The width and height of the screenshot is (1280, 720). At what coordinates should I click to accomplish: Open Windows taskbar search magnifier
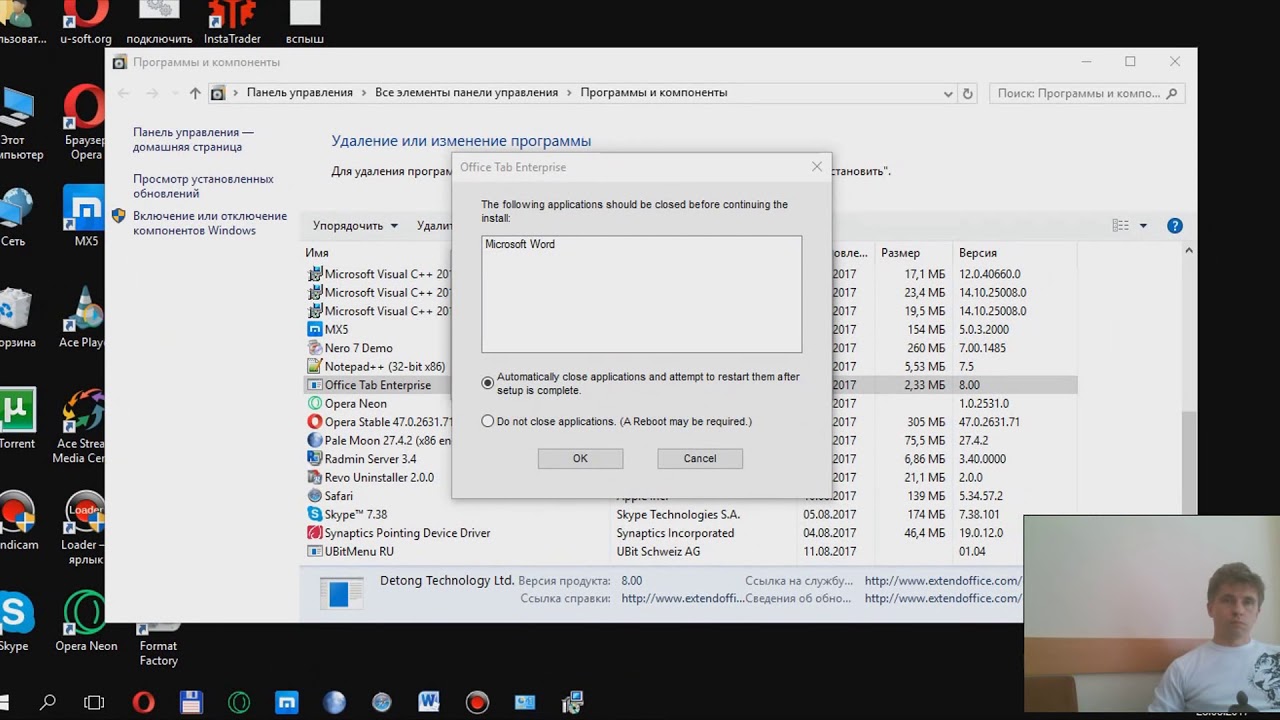click(47, 702)
